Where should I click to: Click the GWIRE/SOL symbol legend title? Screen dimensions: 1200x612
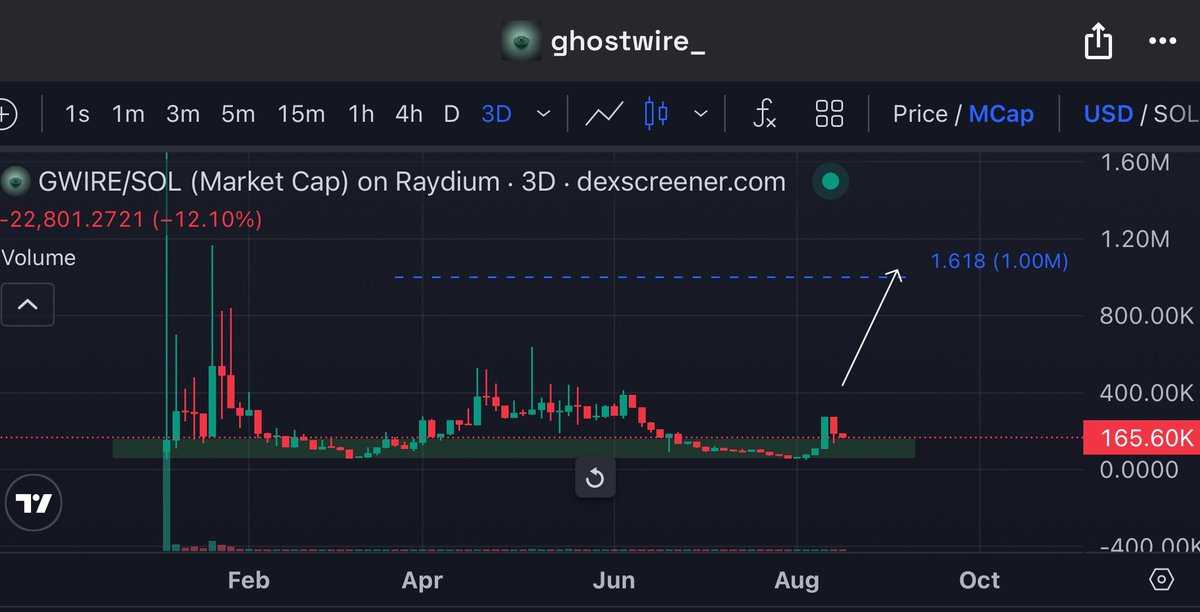(x=411, y=182)
